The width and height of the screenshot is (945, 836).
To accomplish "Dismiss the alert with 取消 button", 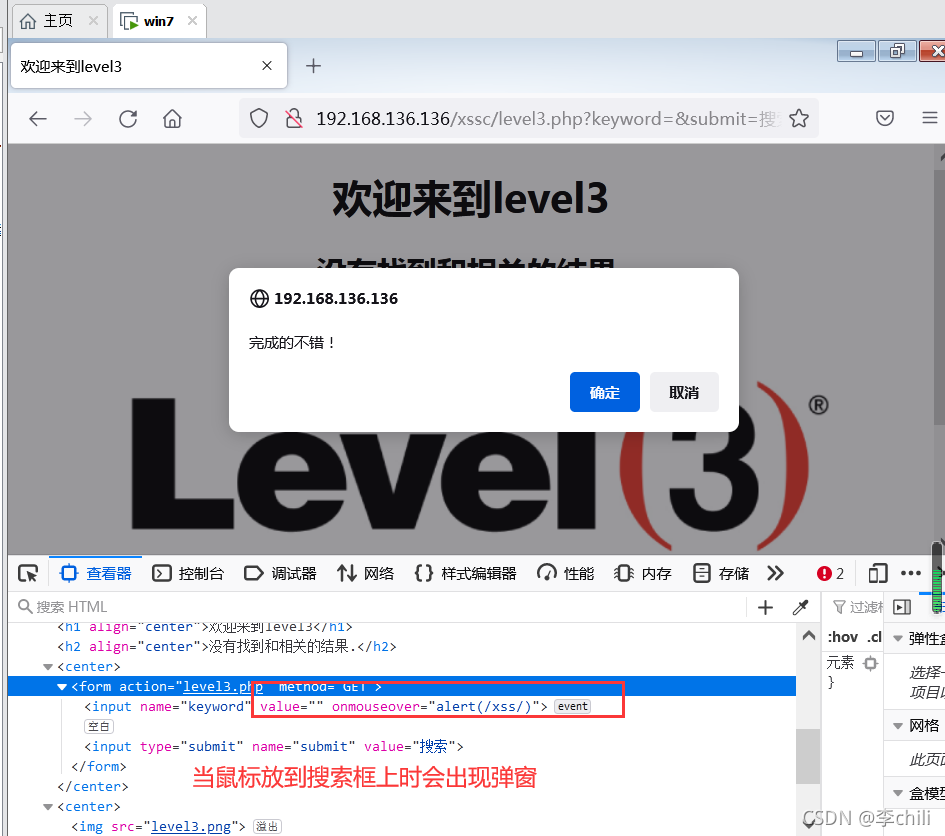I will pos(684,392).
